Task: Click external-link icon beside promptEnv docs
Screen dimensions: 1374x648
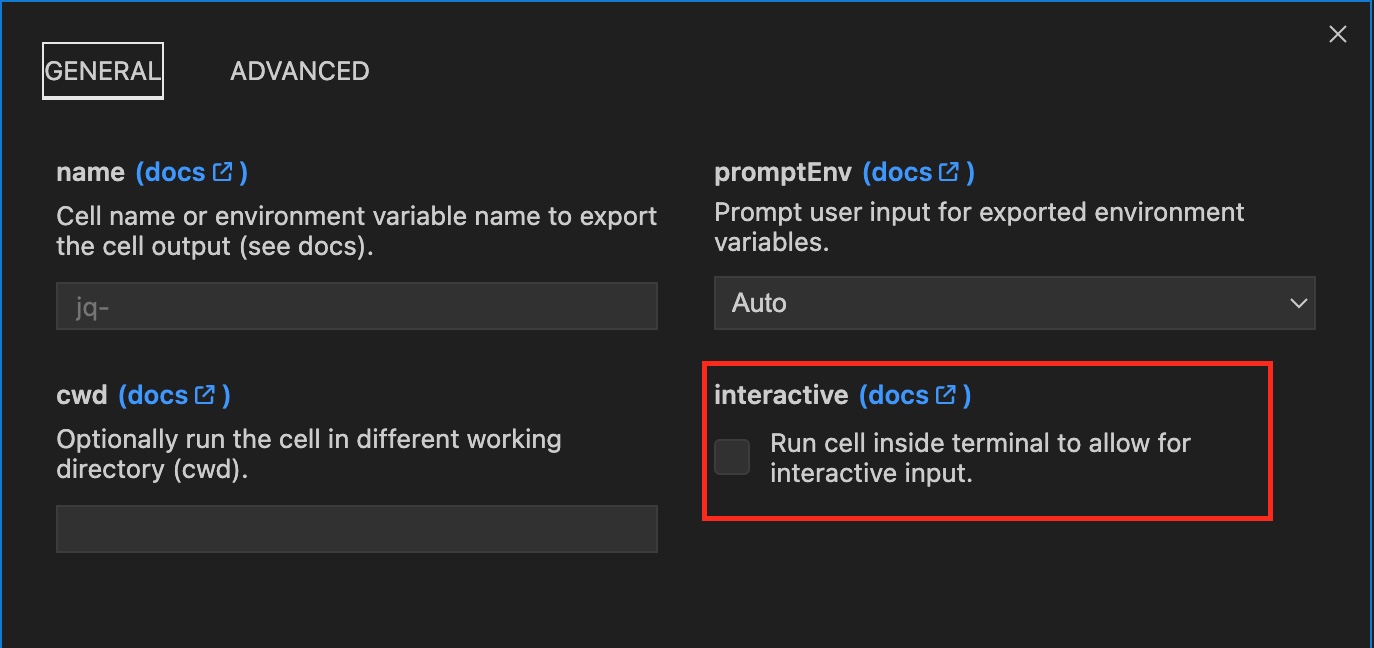Action: click(949, 172)
